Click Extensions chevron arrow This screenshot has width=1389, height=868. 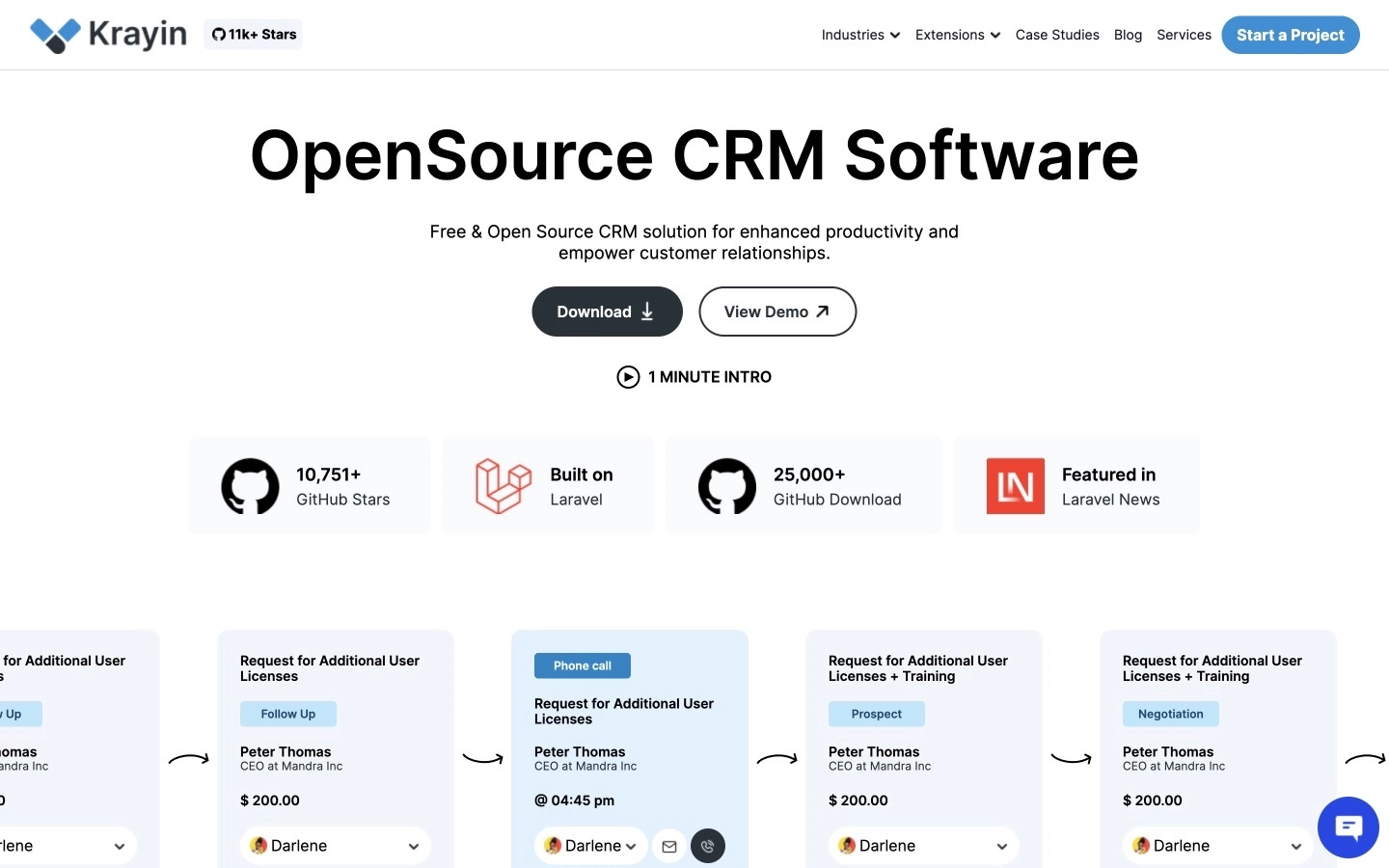(x=995, y=36)
